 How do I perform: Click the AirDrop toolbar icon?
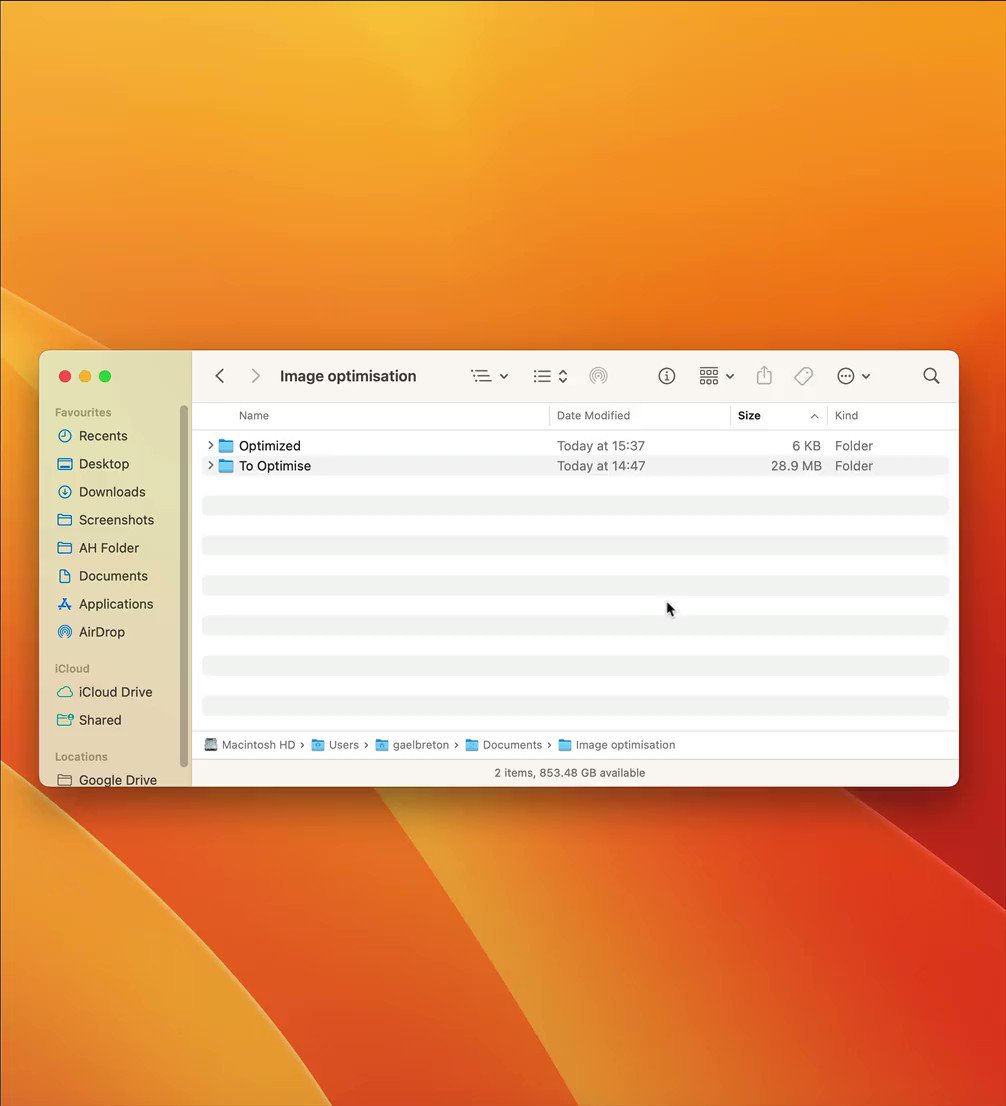pos(598,376)
